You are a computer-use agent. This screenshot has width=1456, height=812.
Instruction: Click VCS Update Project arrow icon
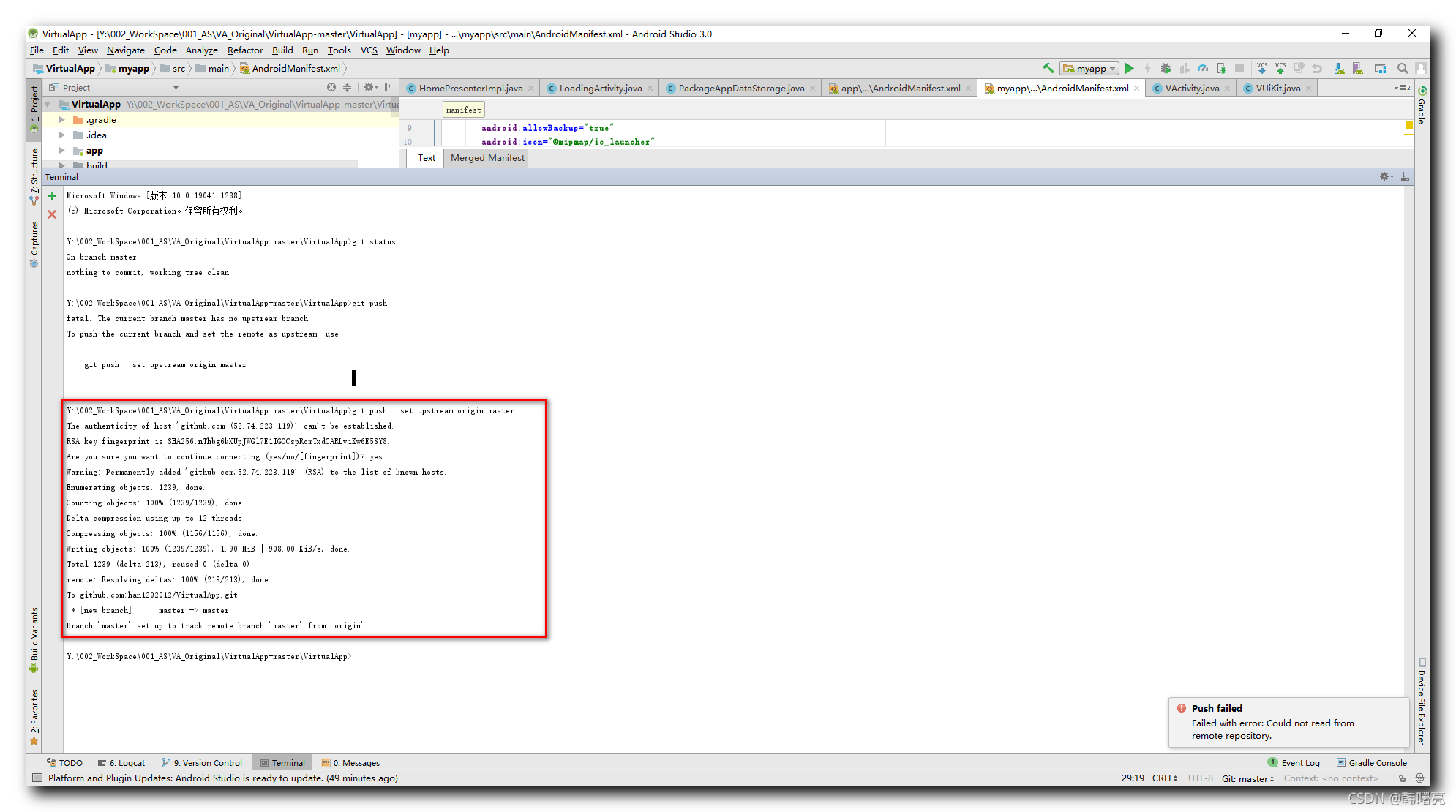(1262, 68)
